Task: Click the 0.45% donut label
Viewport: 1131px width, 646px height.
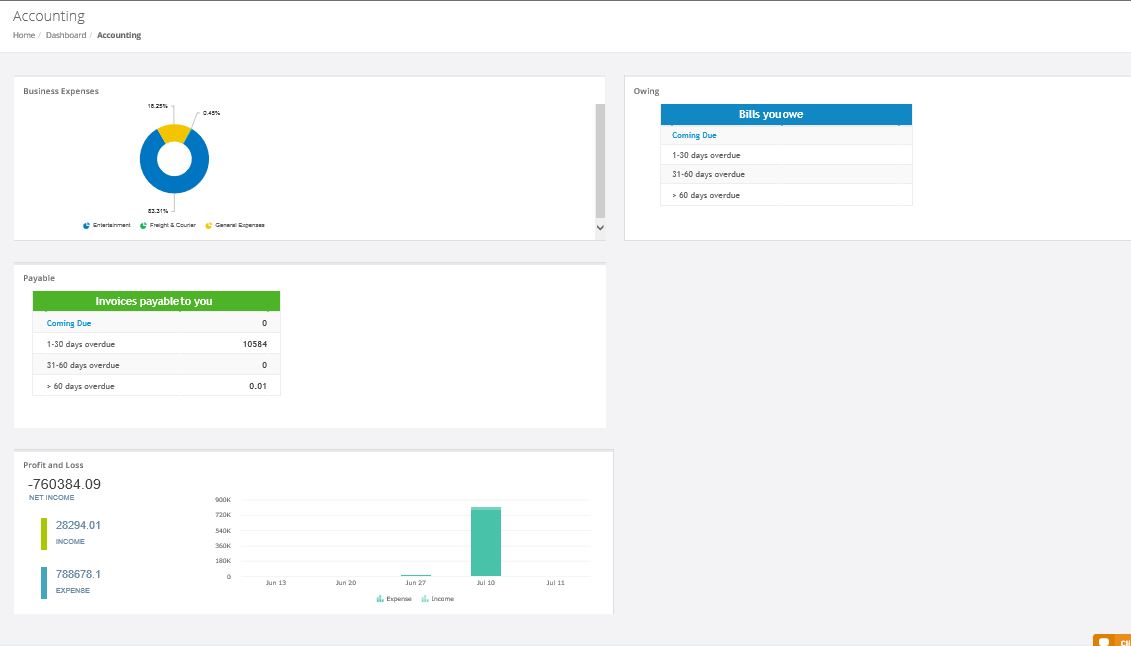Action: pos(211,113)
